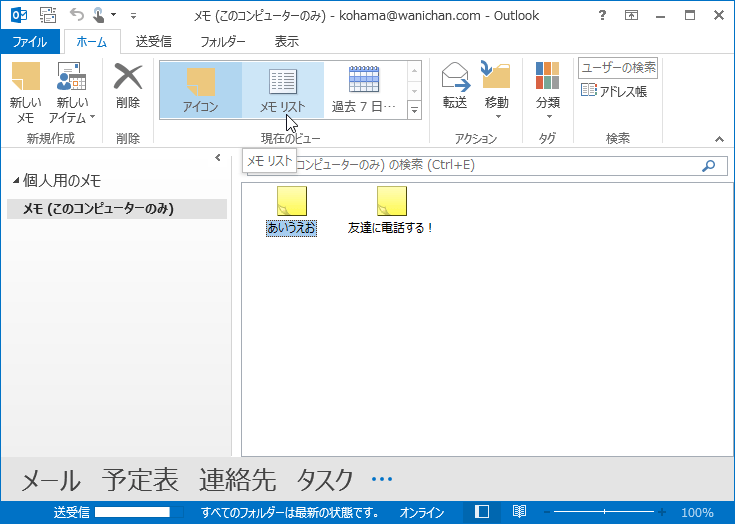The height and width of the screenshot is (524, 735).
Task: Switch to アイコン view
Action: (201, 90)
